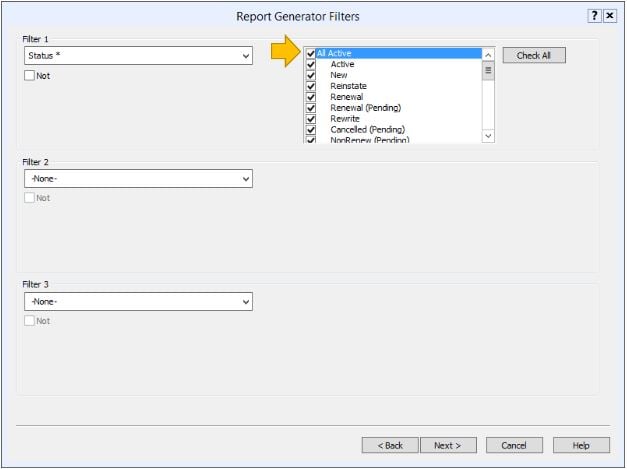Uncheck the Renewal (Pending) checkbox
Screen dimensions: 627x469
[311, 108]
